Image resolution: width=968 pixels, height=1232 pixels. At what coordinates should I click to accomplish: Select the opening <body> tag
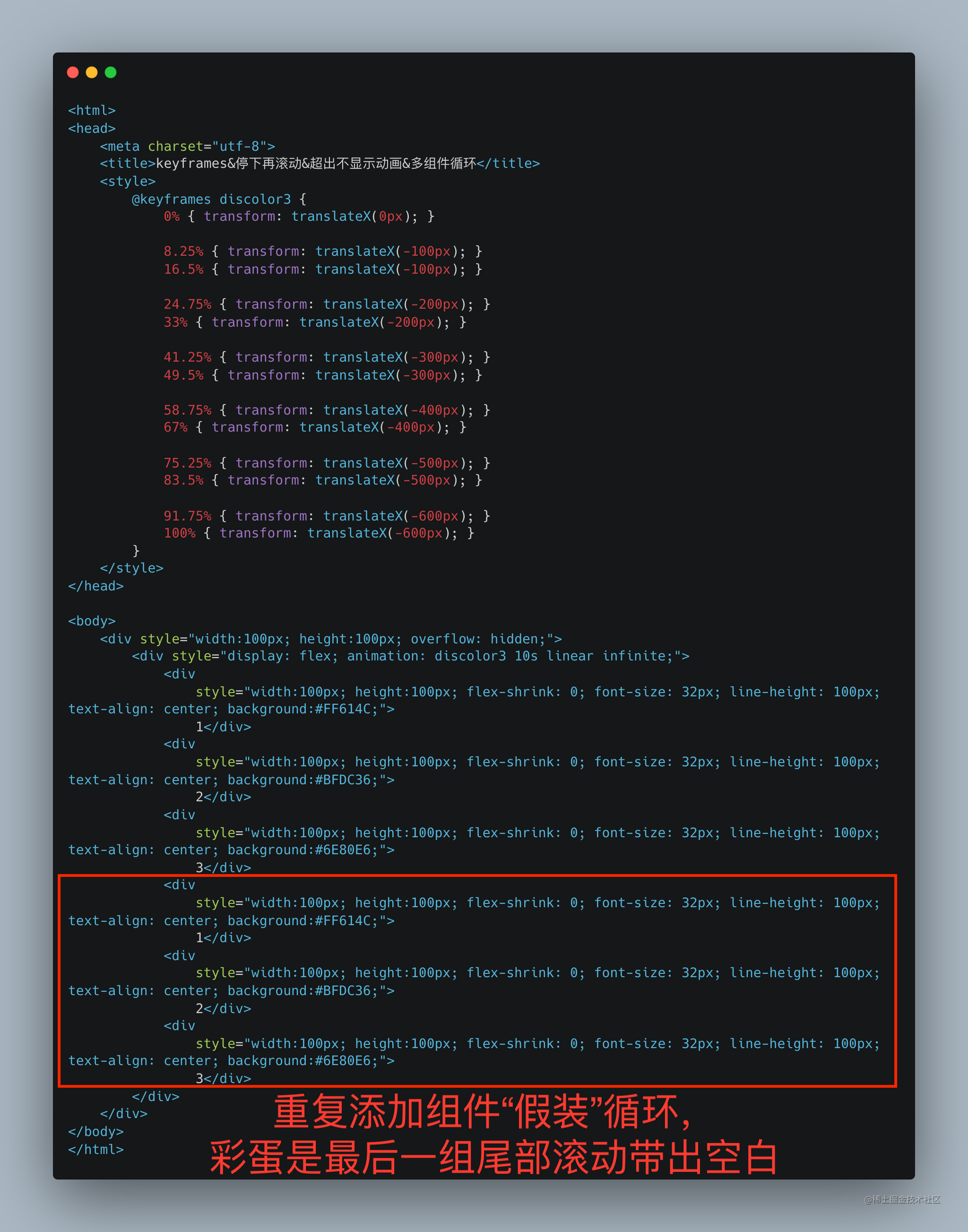[92, 621]
